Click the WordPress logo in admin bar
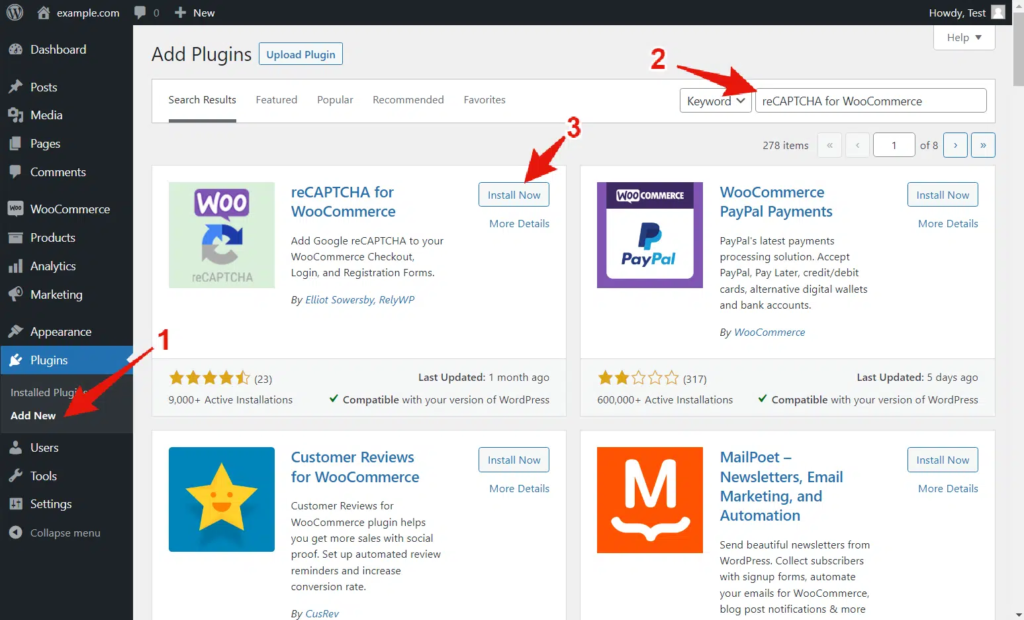This screenshot has width=1024, height=620. pyautogui.click(x=15, y=13)
